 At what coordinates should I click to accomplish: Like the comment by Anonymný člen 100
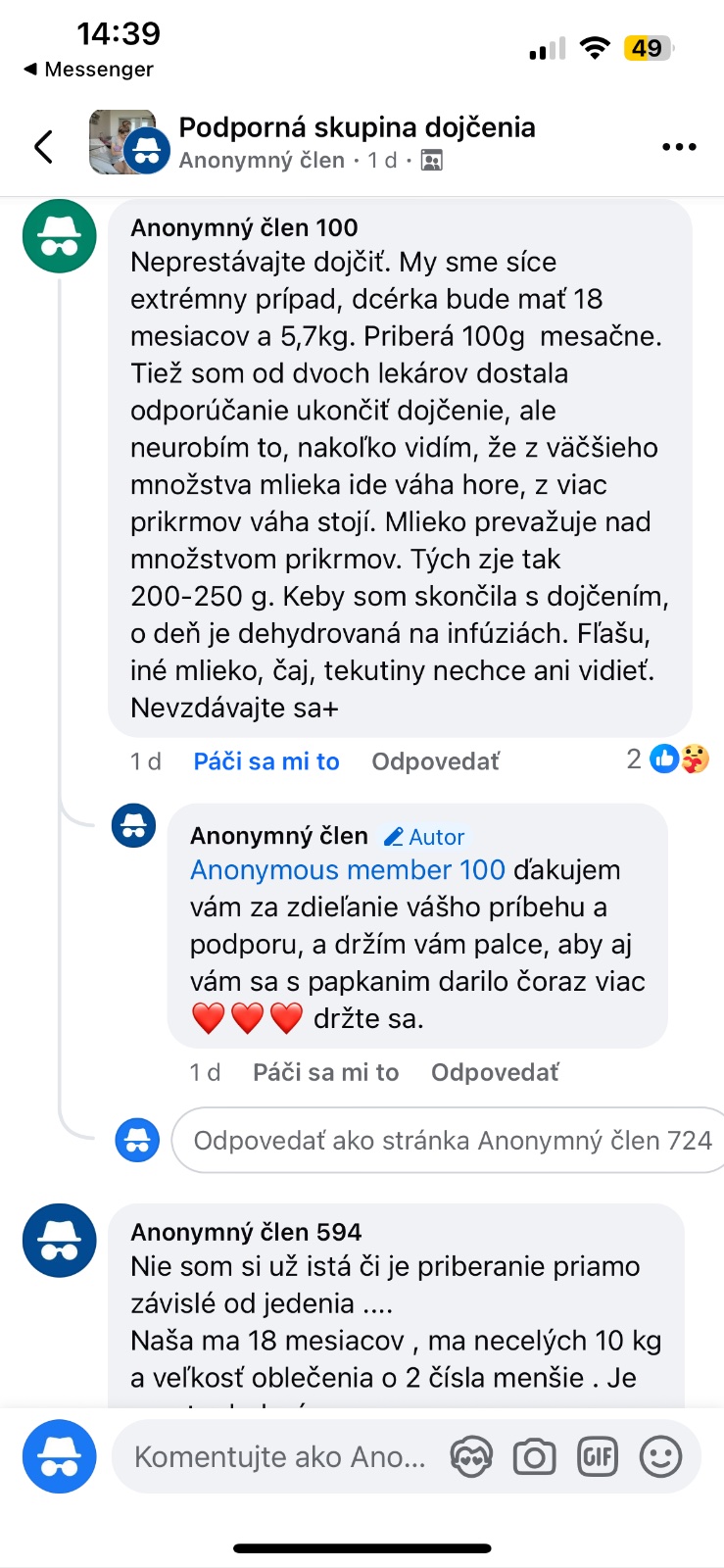[x=266, y=761]
